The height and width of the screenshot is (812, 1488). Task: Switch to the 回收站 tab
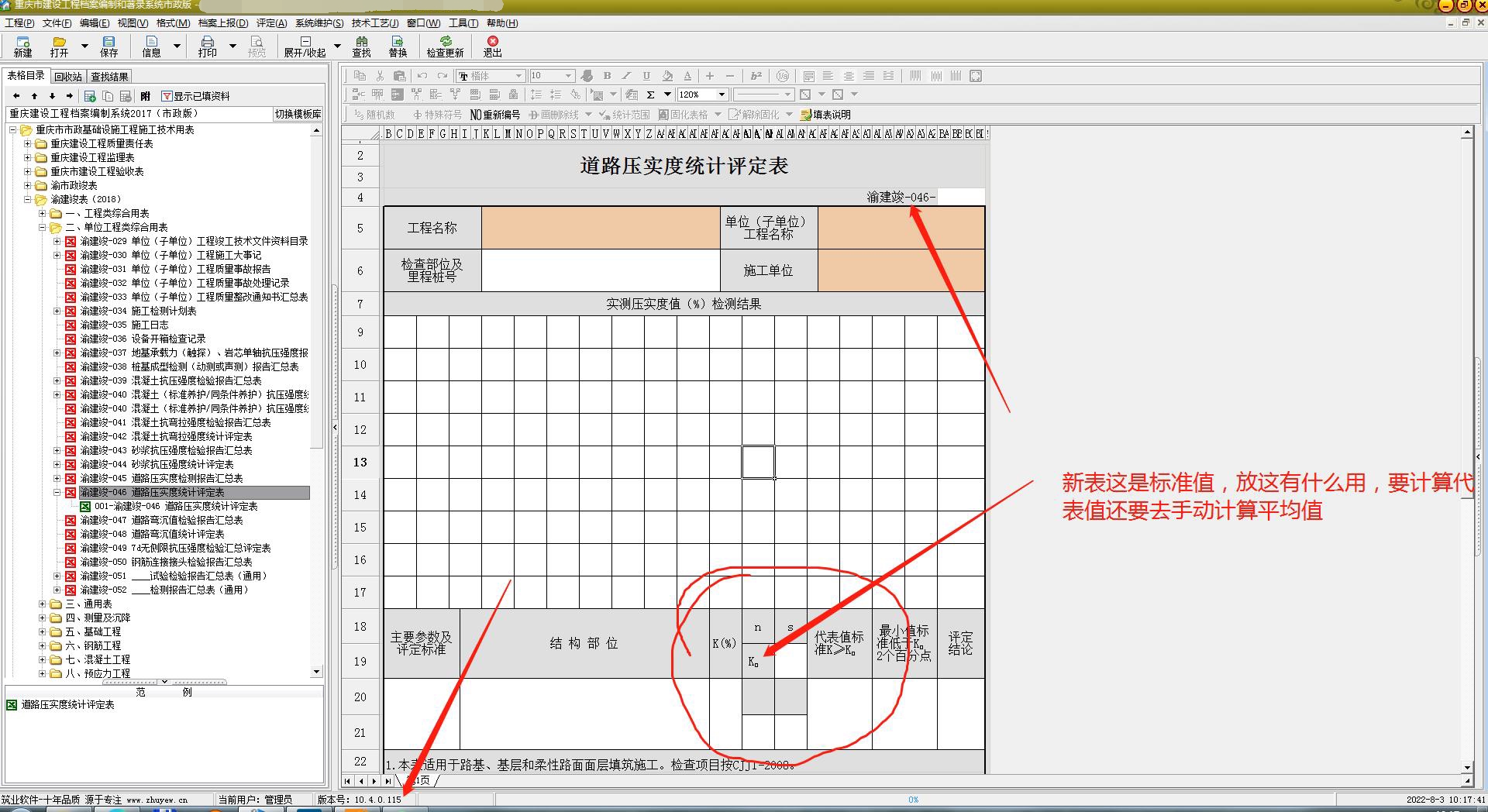pyautogui.click(x=68, y=77)
